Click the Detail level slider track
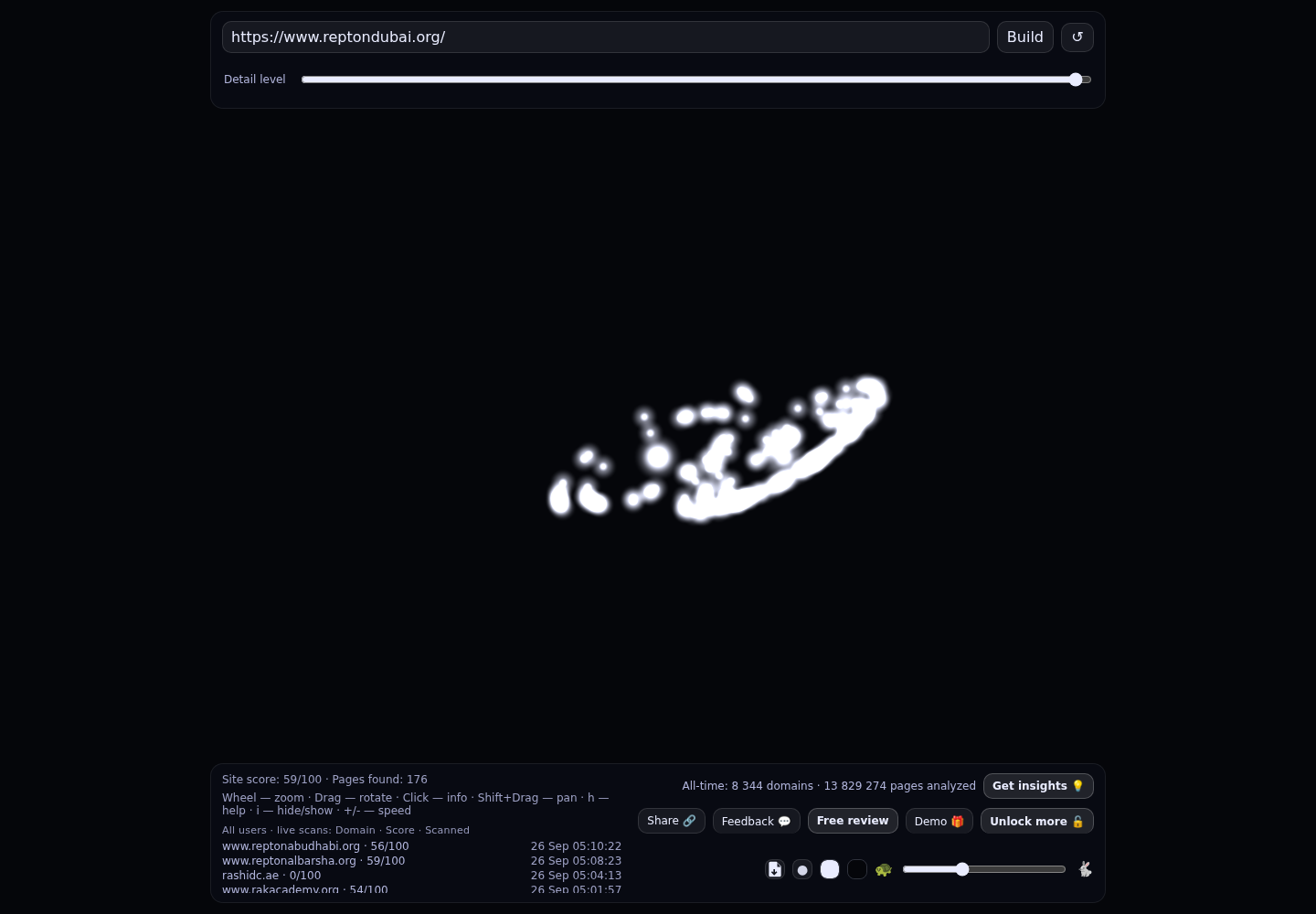This screenshot has height=914, width=1316. coord(696,80)
